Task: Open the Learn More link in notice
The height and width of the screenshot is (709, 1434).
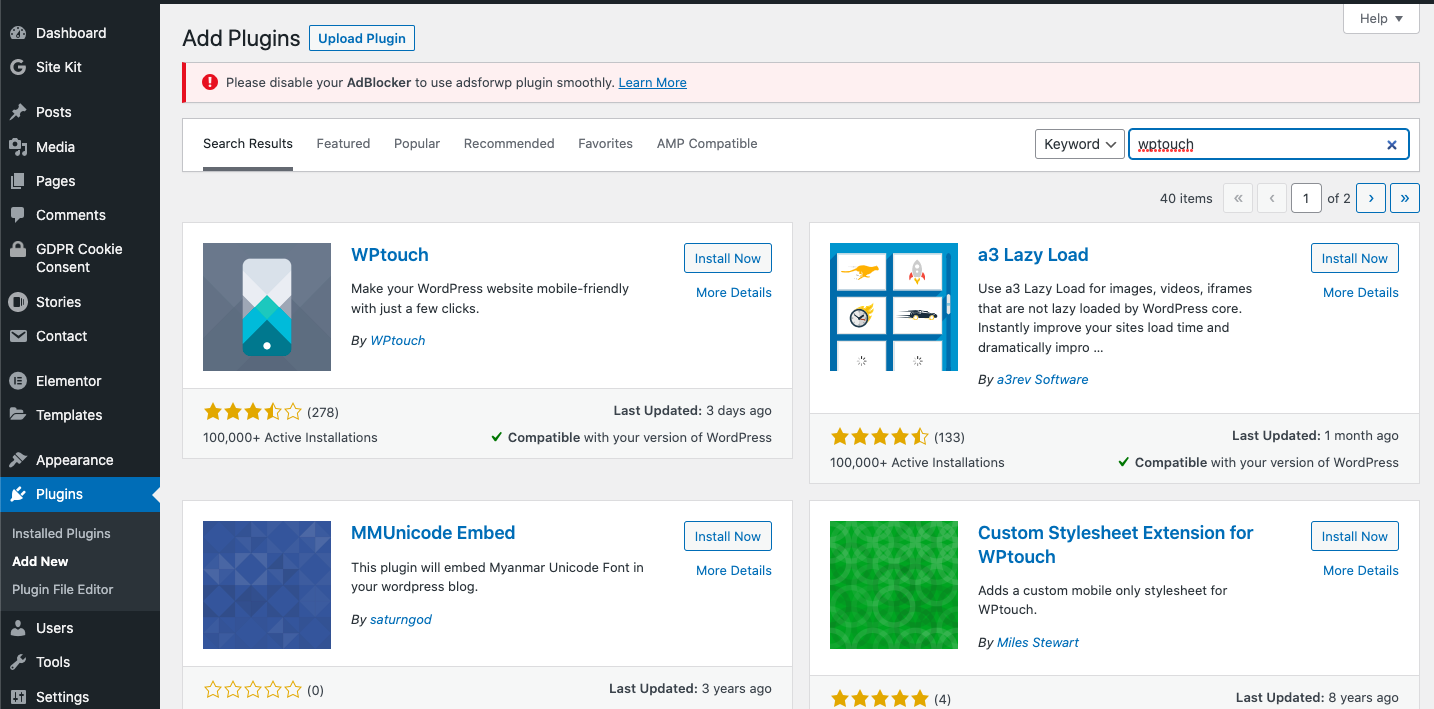Action: (x=652, y=83)
